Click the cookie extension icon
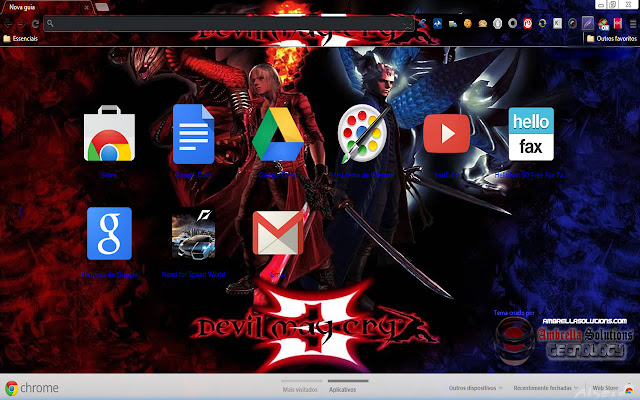 click(468, 24)
